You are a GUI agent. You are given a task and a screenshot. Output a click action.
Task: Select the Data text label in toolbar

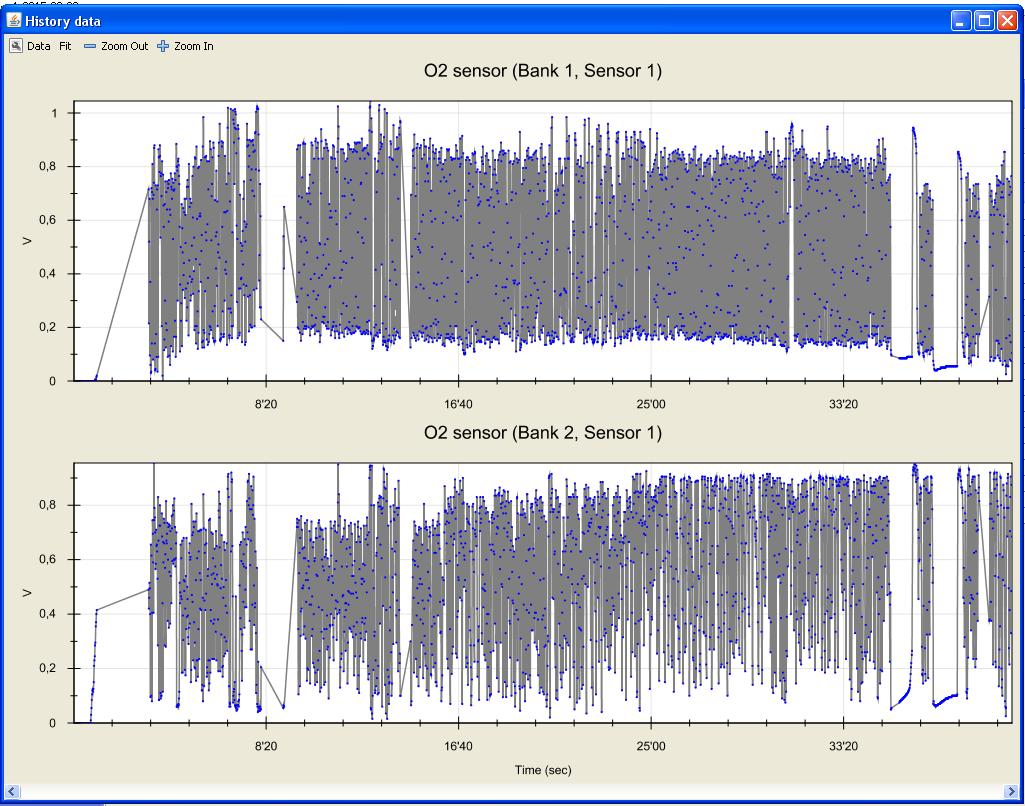39,46
